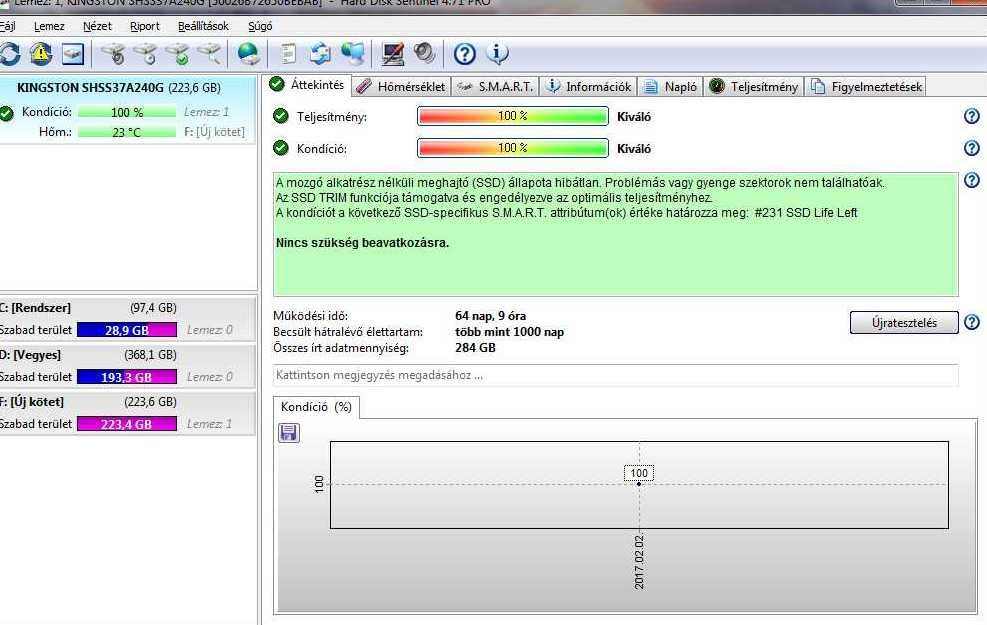Viewport: 987px width, 625px height.
Task: Click the disk with stethoscope test icon
Action: [115, 54]
